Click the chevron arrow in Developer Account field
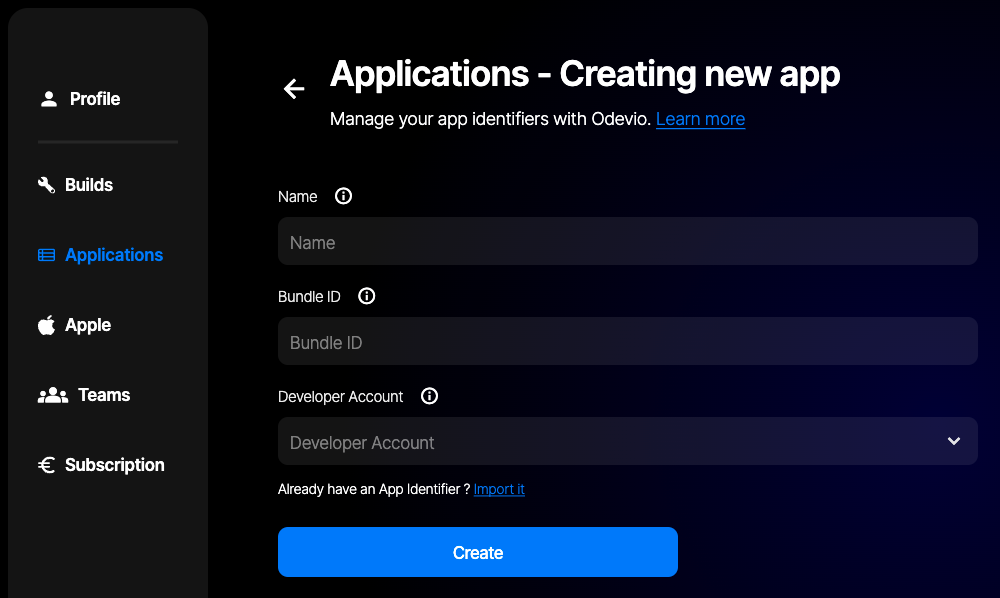 coord(953,441)
